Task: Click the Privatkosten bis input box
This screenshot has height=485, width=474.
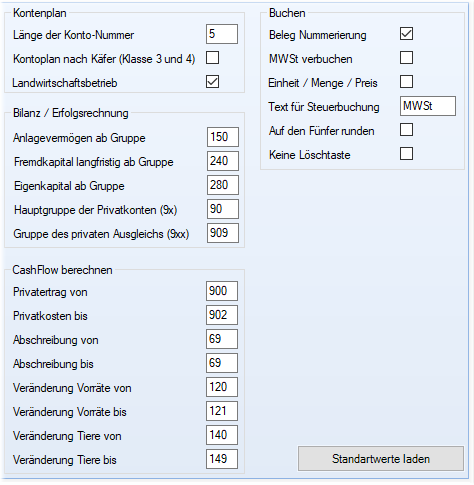Action: [222, 315]
